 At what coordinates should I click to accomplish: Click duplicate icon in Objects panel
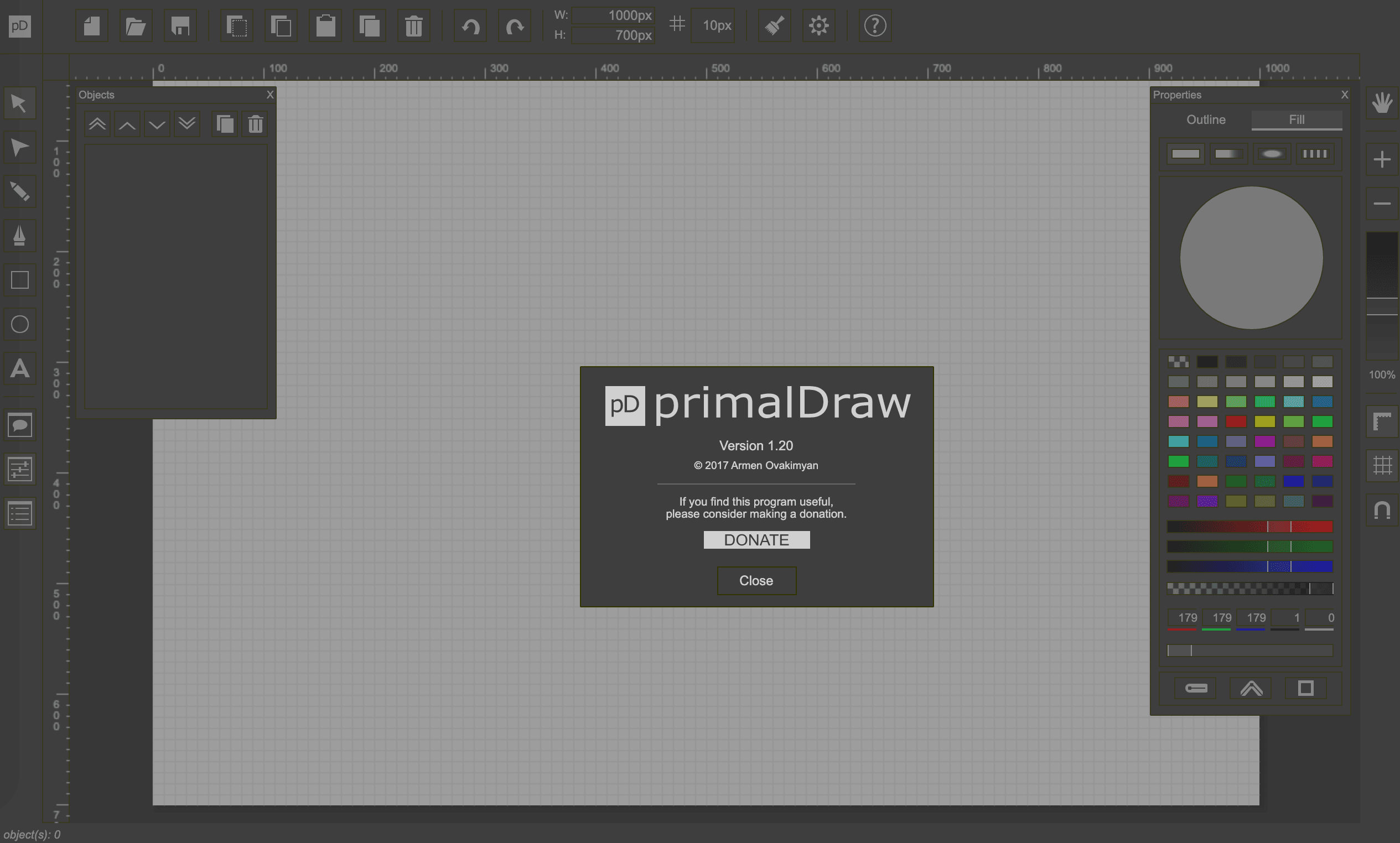(x=225, y=124)
